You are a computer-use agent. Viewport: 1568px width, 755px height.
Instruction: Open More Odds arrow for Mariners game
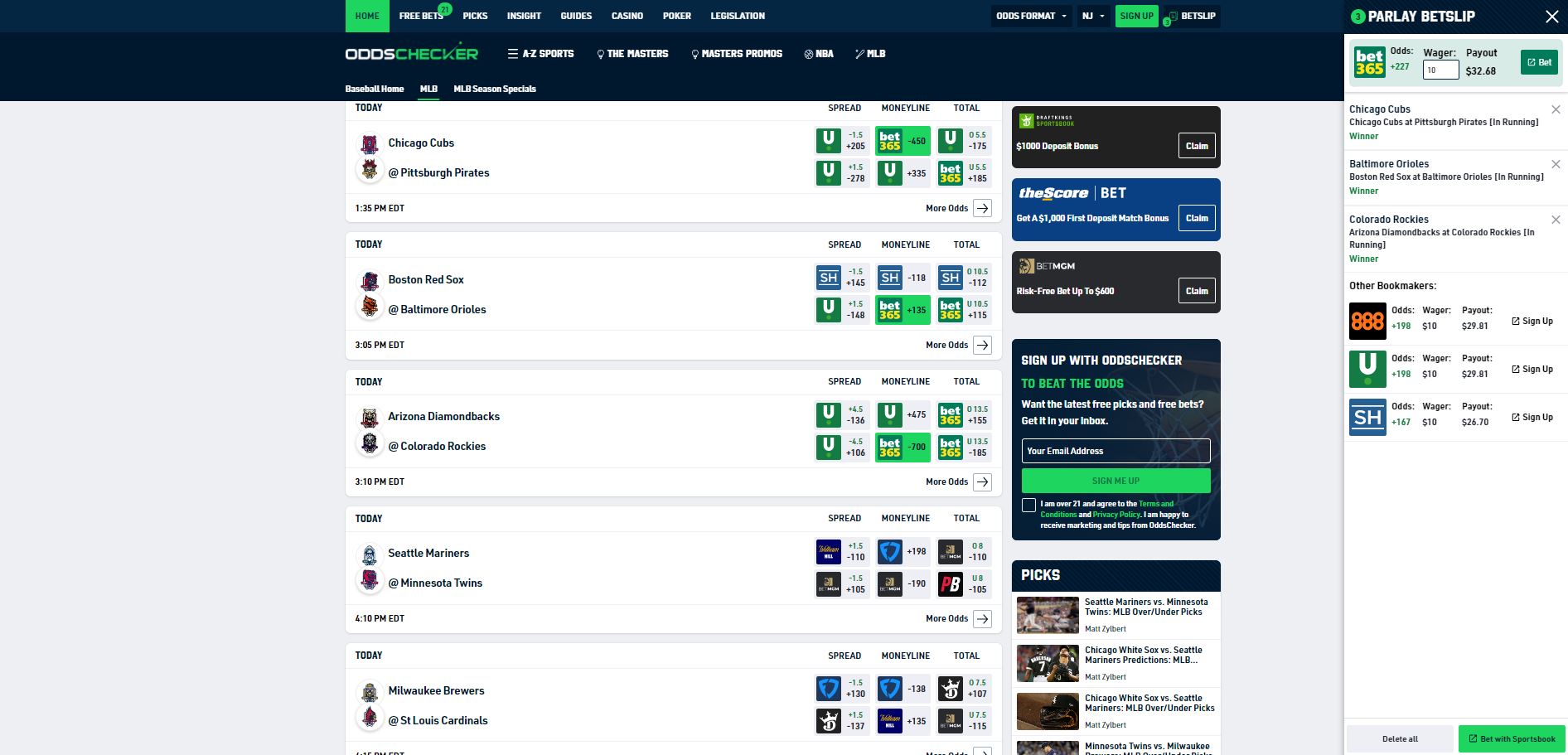click(x=982, y=618)
